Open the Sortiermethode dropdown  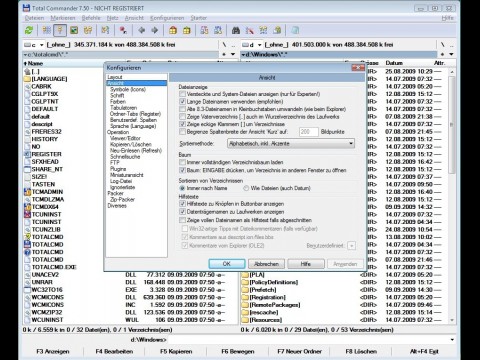click(x=291, y=144)
